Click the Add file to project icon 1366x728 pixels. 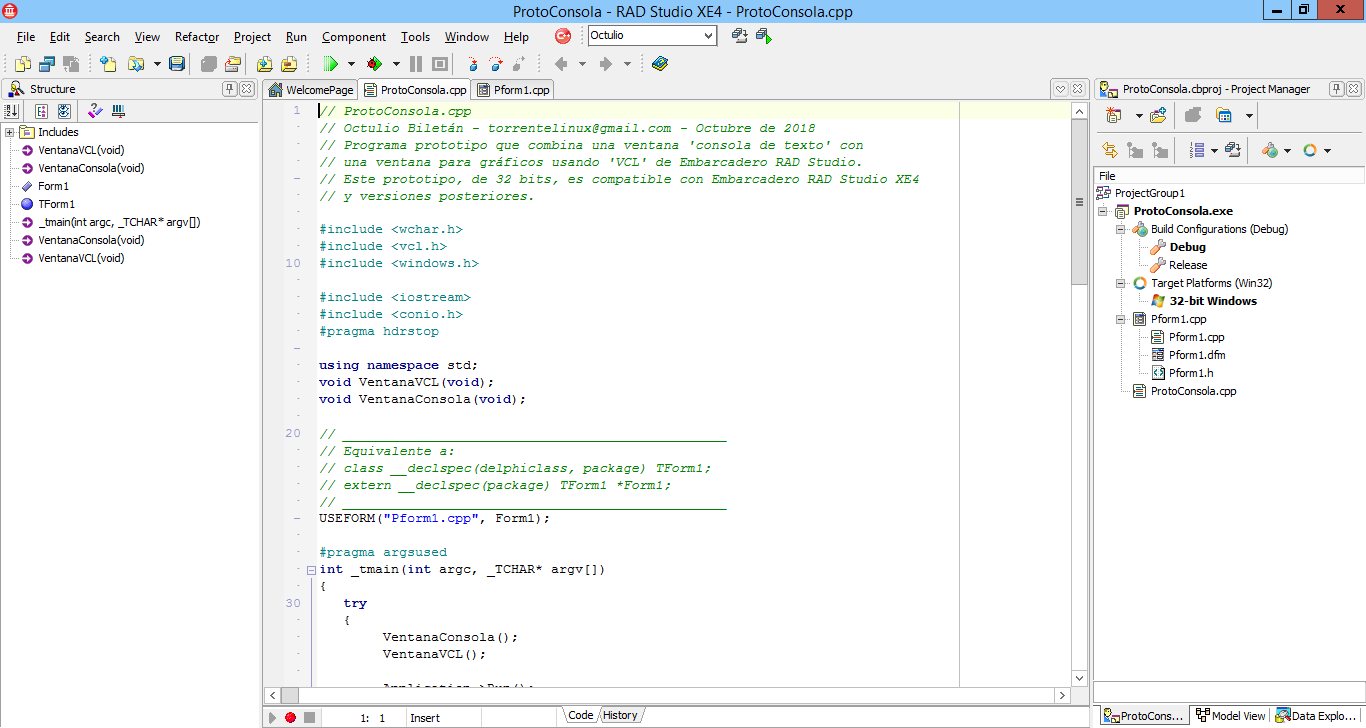265,64
